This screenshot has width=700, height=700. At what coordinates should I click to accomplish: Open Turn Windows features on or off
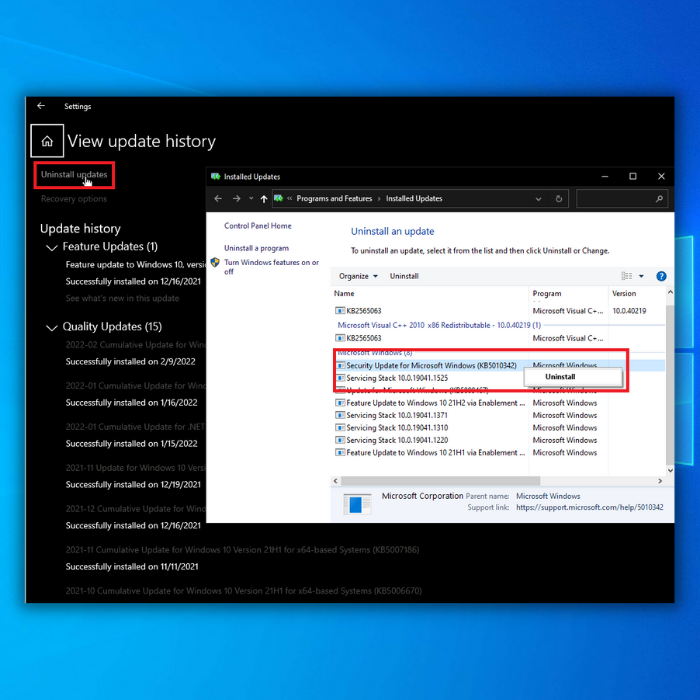point(271,267)
